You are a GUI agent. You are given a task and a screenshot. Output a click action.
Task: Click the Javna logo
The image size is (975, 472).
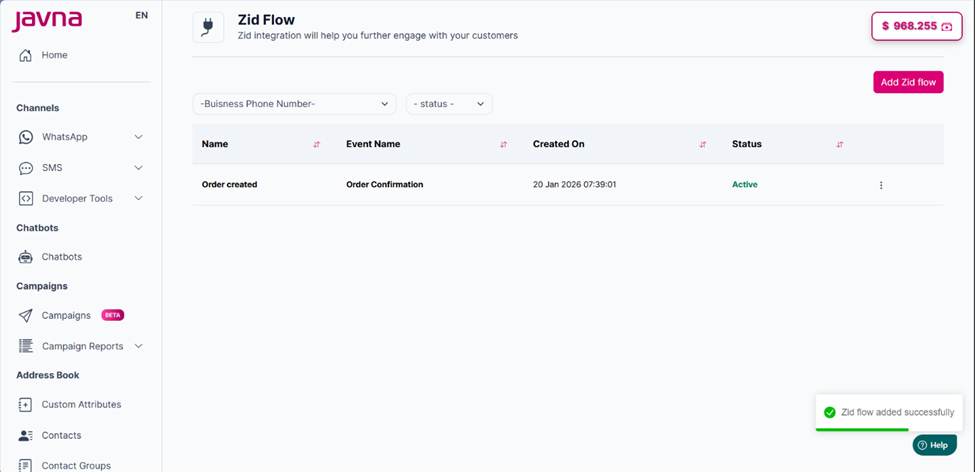coord(47,21)
